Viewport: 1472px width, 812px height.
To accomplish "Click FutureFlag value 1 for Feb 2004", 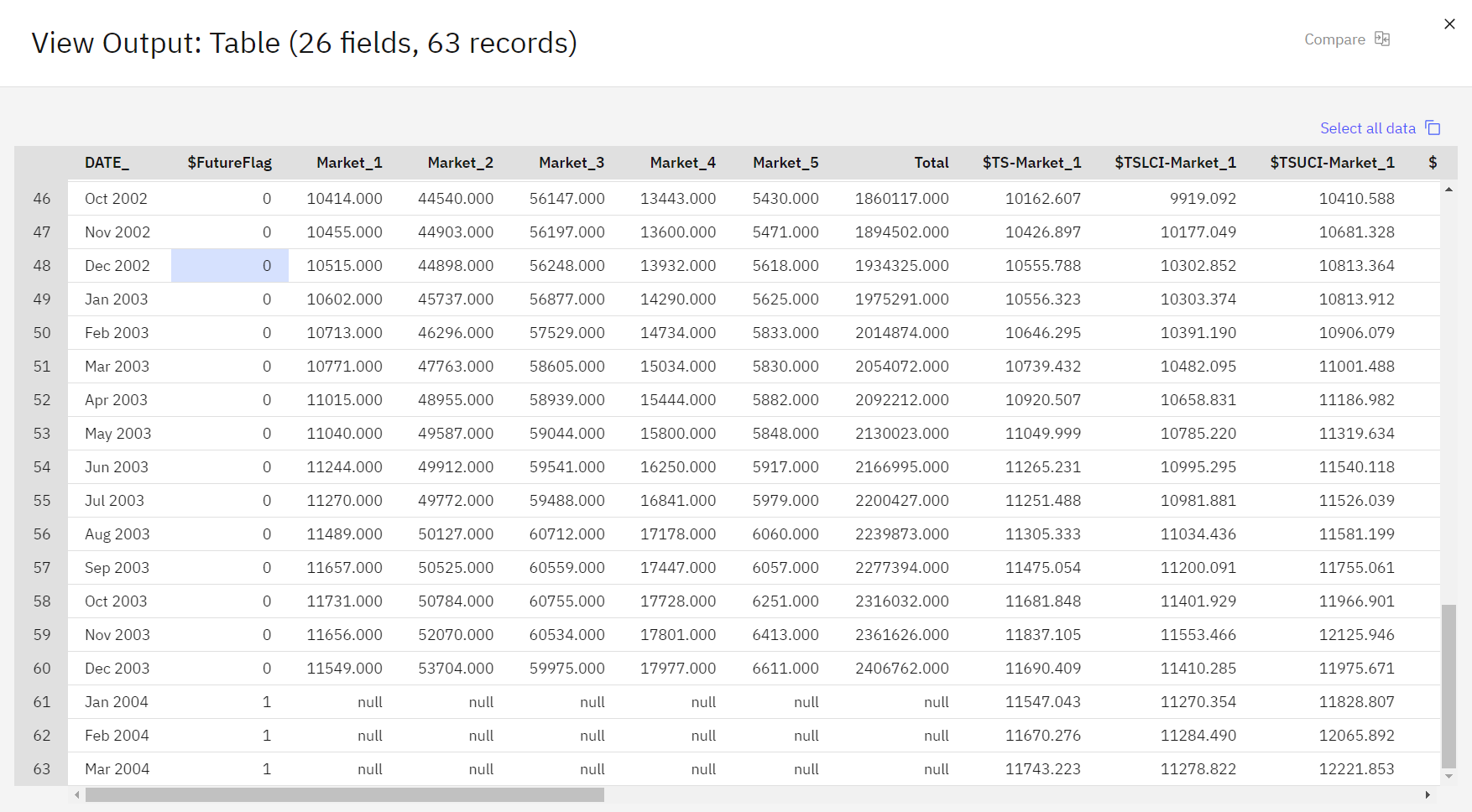I will 267,736.
